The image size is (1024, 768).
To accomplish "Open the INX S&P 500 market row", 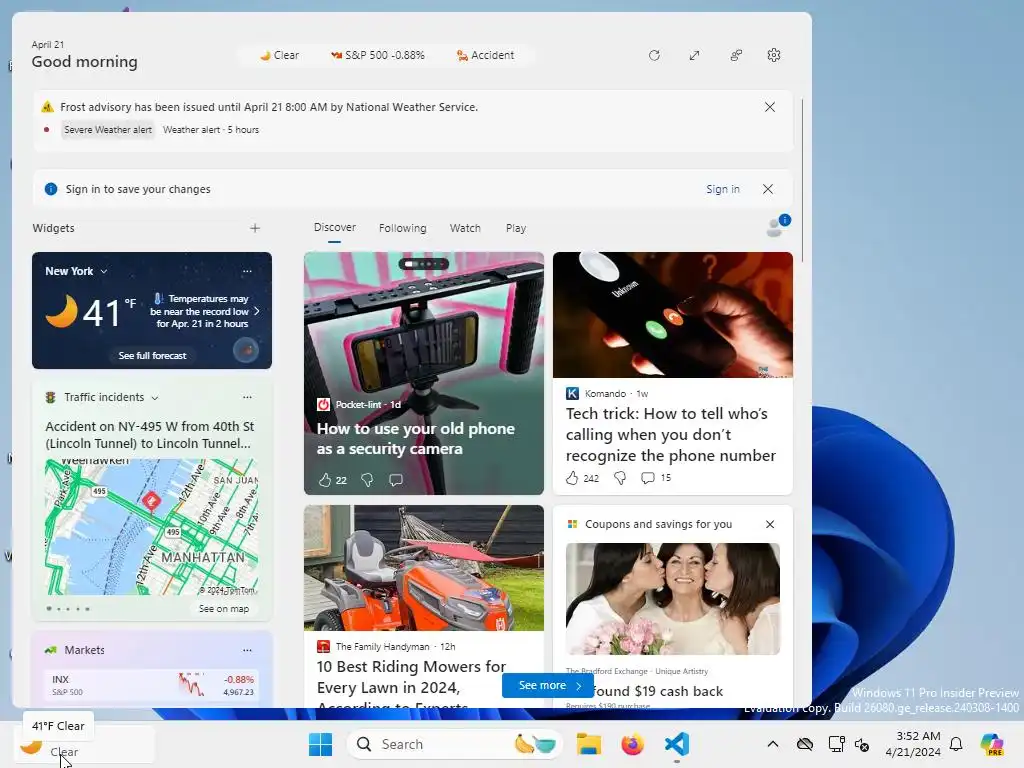I will 152,685.
